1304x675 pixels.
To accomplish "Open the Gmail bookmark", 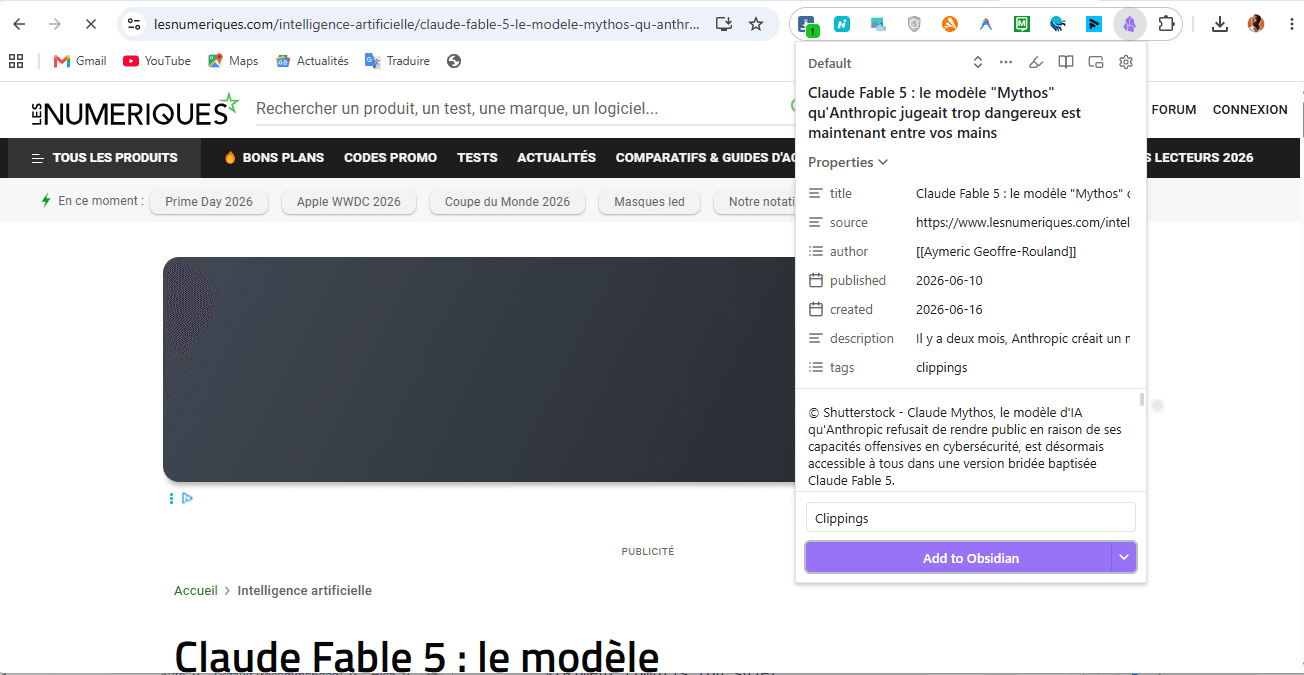I will 80,61.
